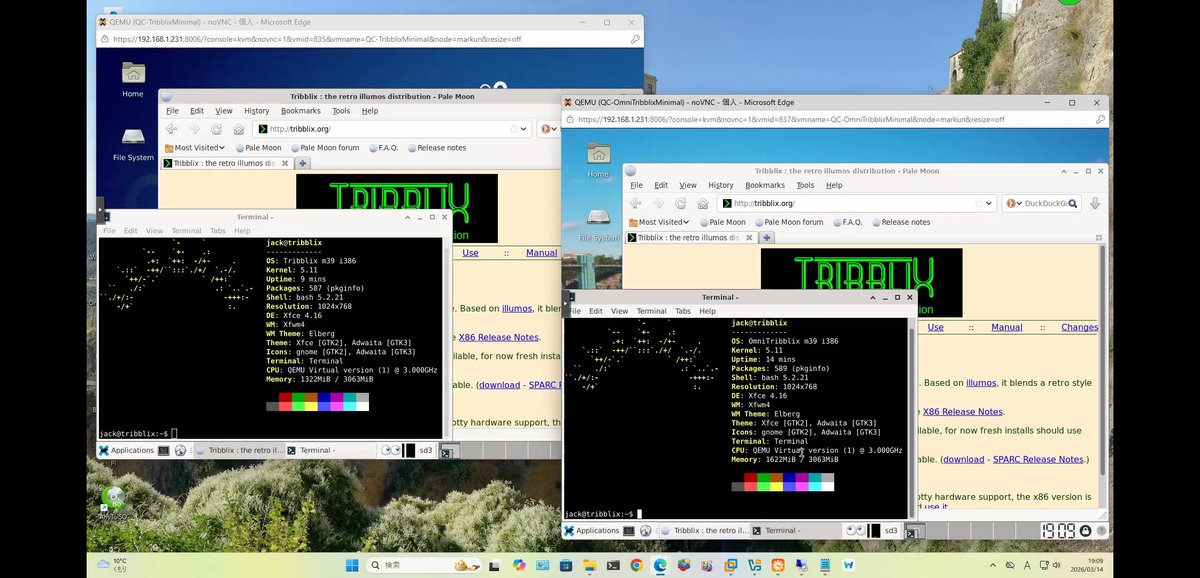Open Applications menu in OmniTribblixMinimal panel
1200x578 pixels.
[591, 531]
